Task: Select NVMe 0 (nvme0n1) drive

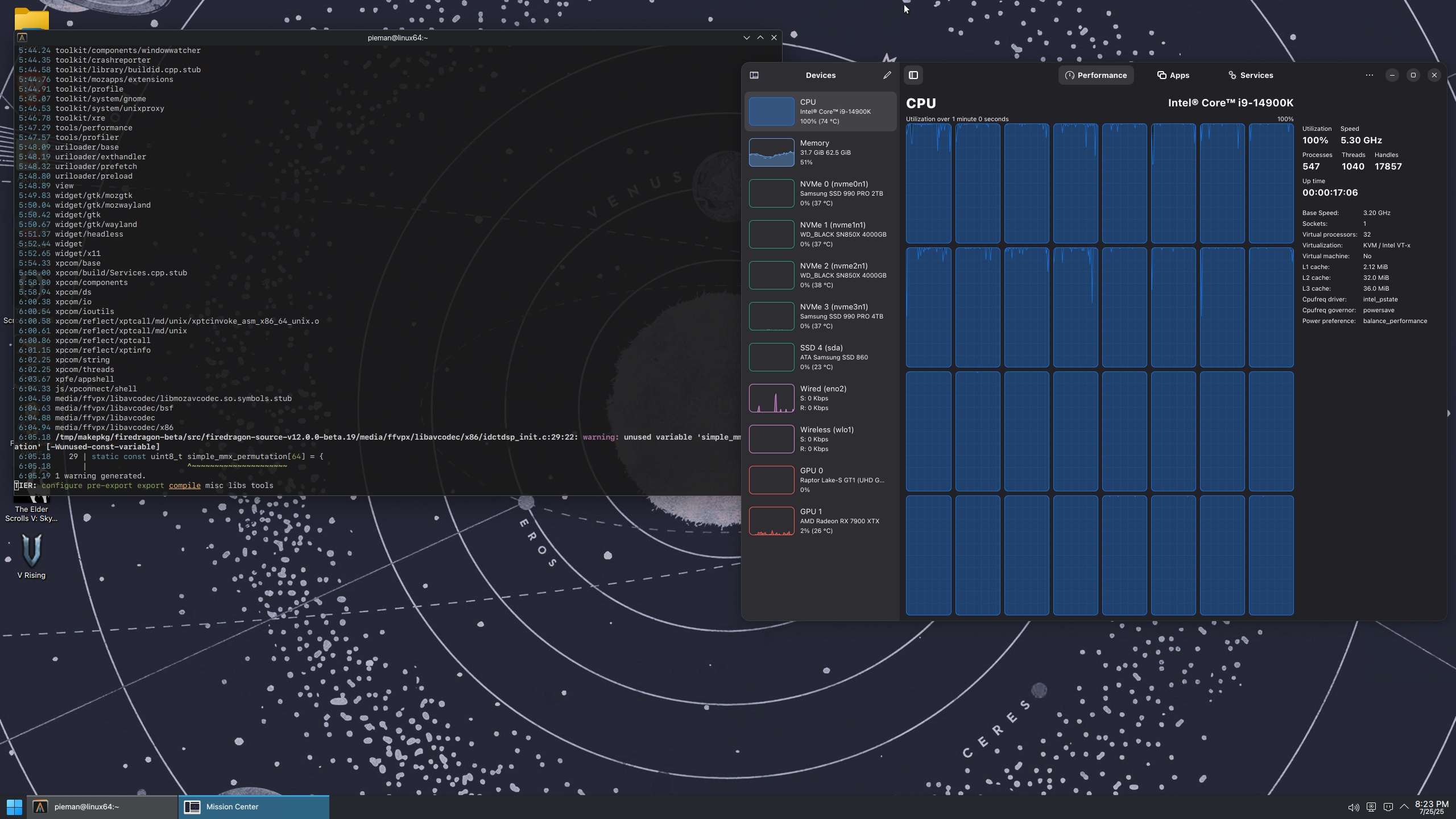Action: (820, 193)
